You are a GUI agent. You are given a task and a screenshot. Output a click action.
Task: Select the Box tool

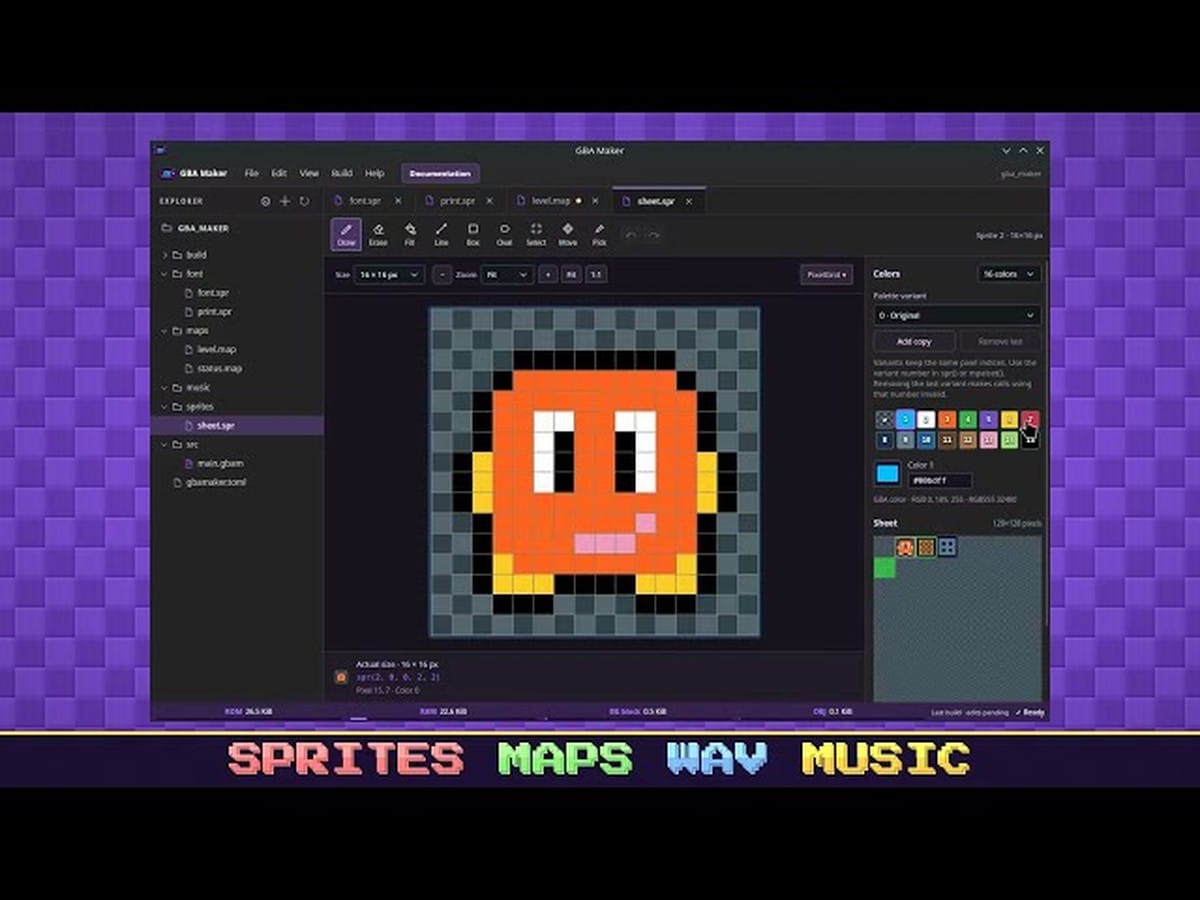pos(473,233)
